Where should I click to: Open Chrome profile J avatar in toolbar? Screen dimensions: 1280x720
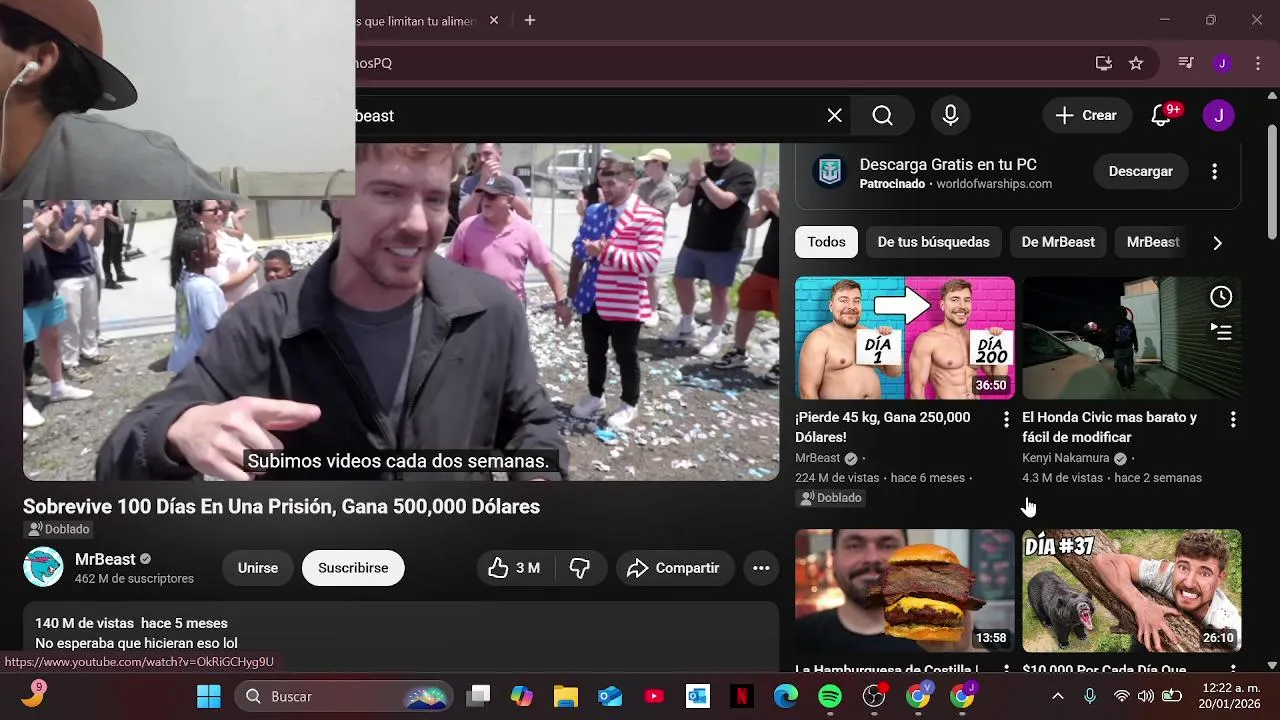point(1222,63)
